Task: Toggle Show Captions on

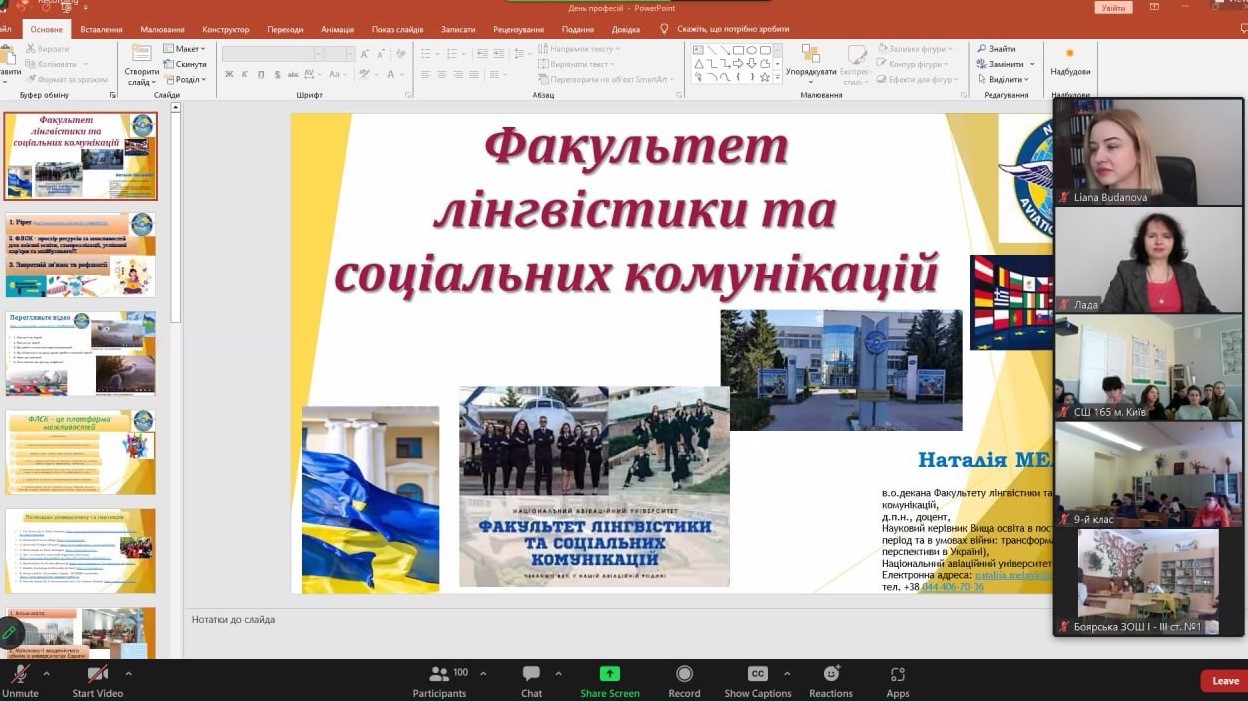Action: [x=757, y=675]
